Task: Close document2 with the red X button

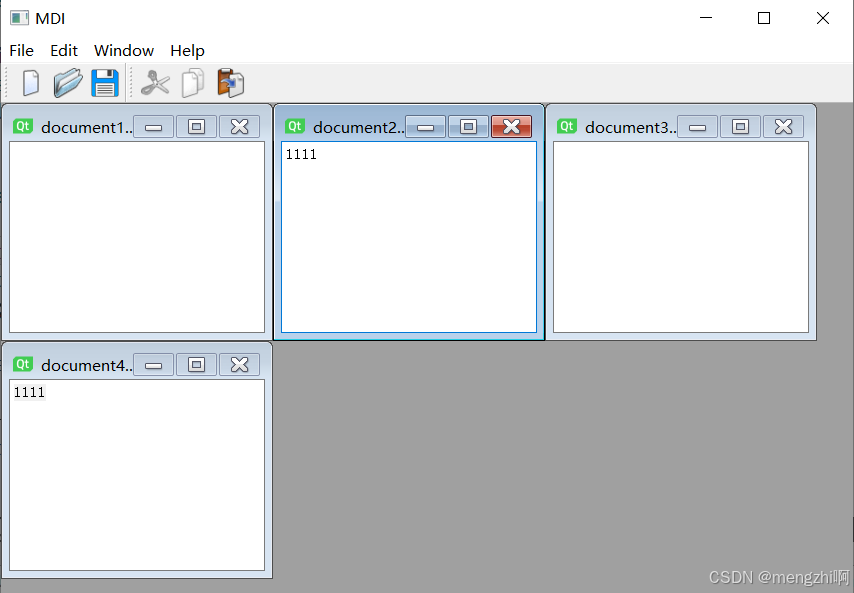Action: (511, 127)
